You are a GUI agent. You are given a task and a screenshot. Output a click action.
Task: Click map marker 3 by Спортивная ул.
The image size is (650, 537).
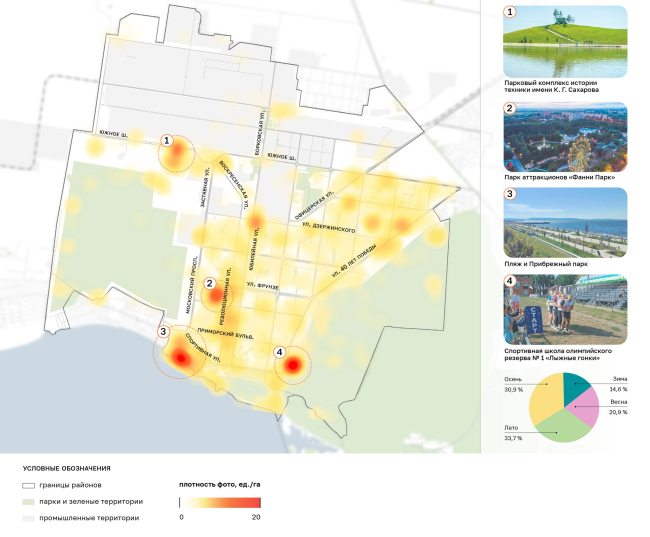(163, 331)
